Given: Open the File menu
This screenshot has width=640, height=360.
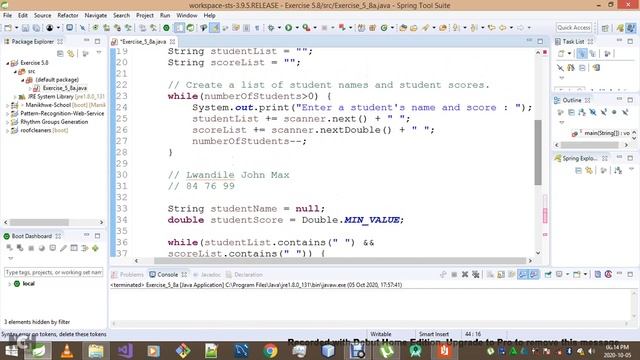Looking at the screenshot, I should pyautogui.click(x=7, y=15).
